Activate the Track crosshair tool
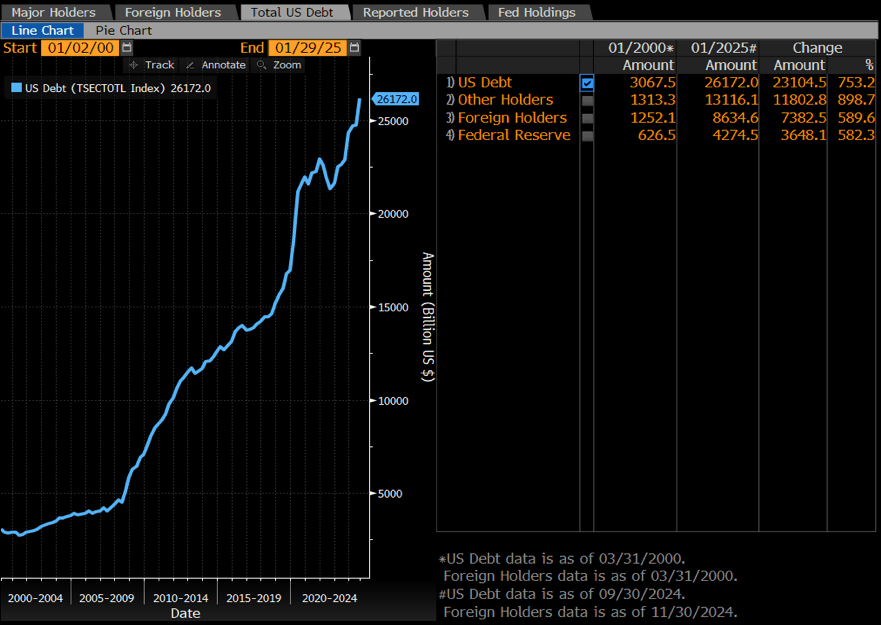The image size is (881, 625). (152, 65)
